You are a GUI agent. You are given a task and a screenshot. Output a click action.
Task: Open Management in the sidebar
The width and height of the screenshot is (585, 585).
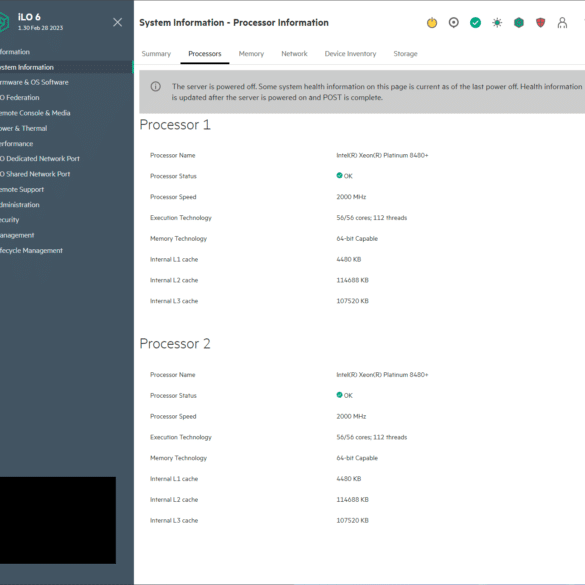point(17,235)
